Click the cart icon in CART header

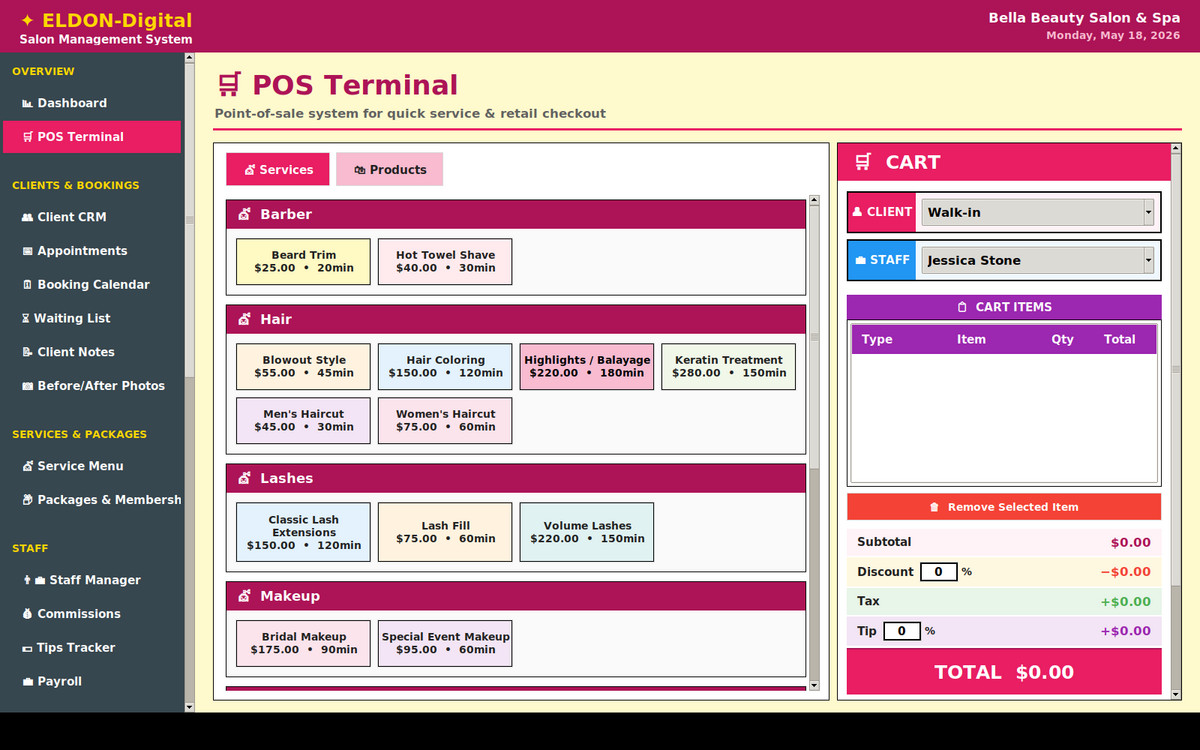[862, 162]
